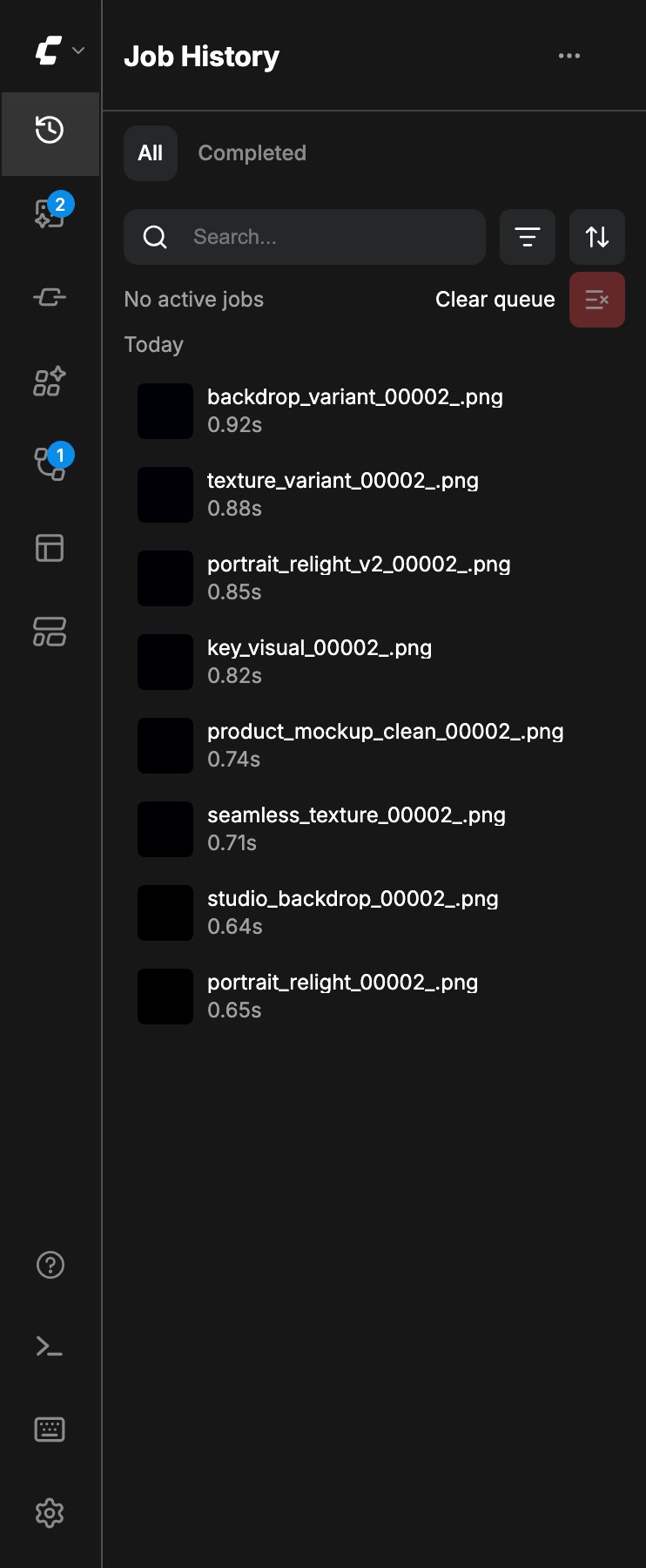646x1568 pixels.
Task: Open the settings gear icon
Action: click(x=50, y=1513)
